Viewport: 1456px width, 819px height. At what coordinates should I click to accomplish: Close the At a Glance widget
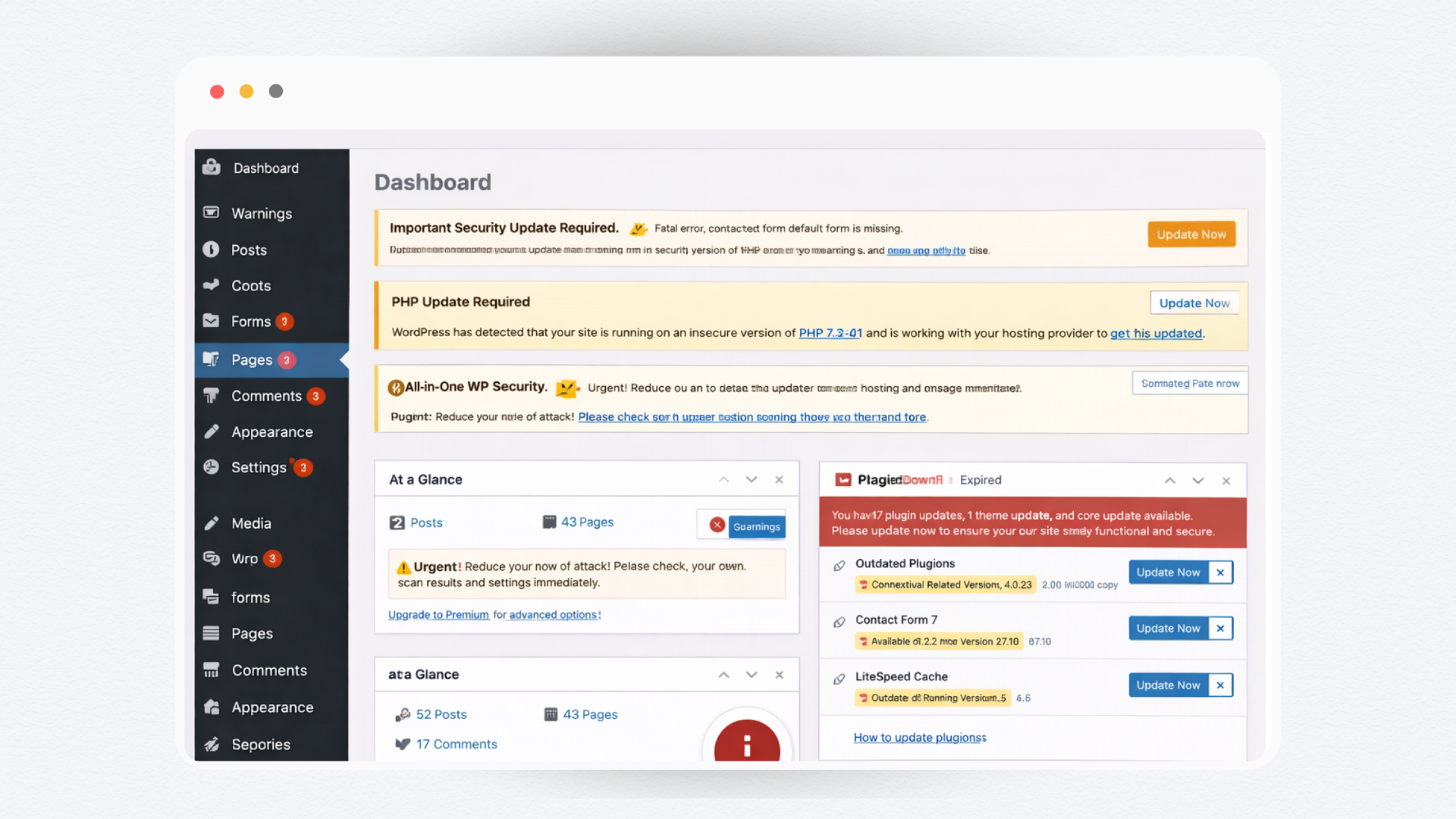coord(779,479)
